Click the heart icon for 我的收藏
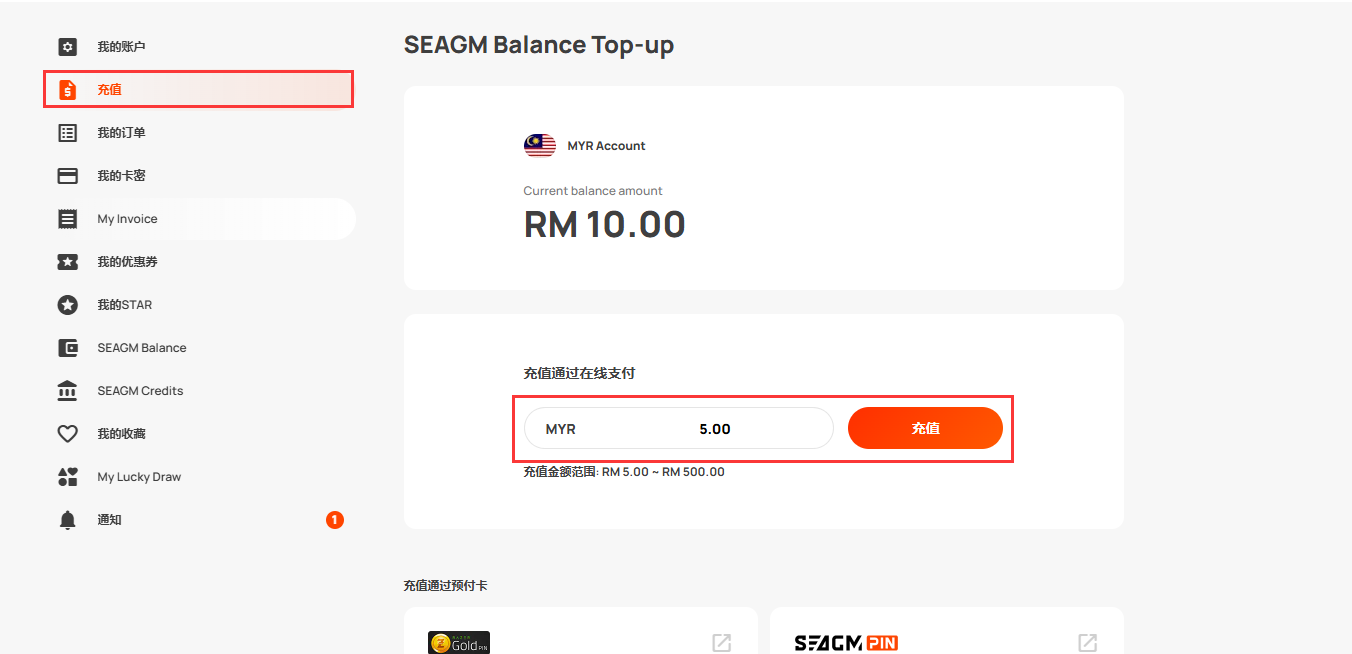The image size is (1352, 654). 67,434
